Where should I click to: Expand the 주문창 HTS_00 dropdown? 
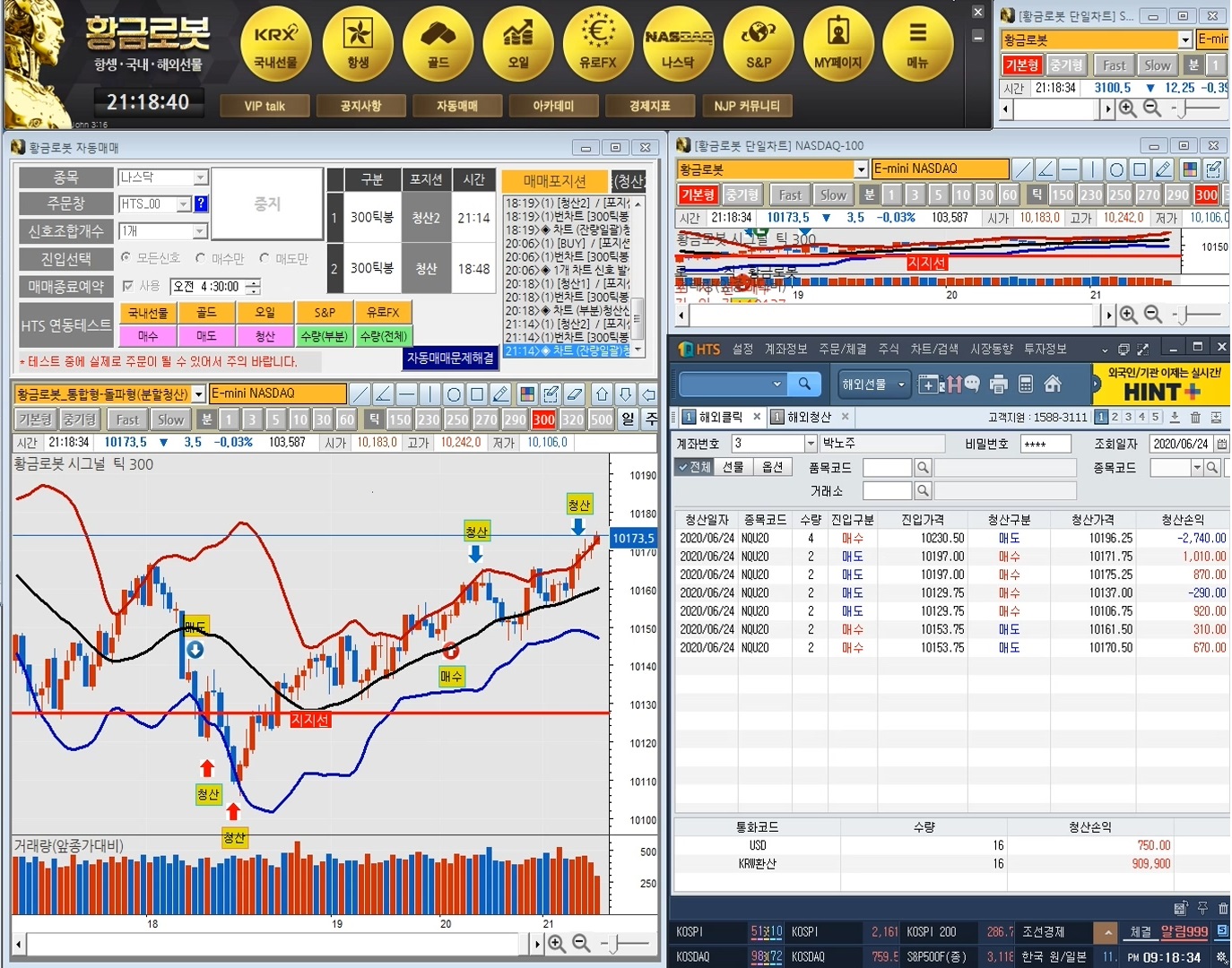click(x=184, y=204)
